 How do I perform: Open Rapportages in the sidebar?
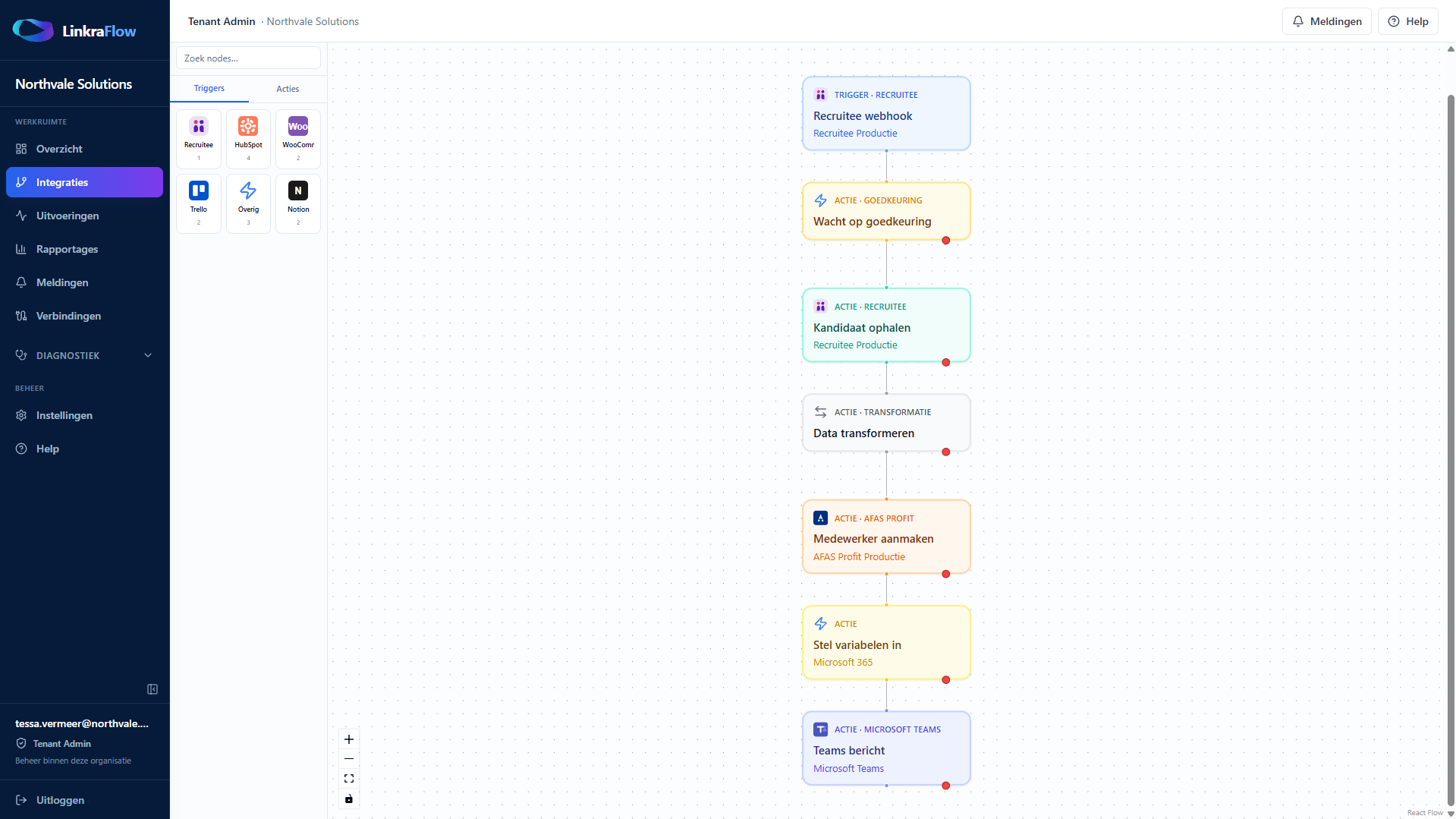(x=84, y=249)
